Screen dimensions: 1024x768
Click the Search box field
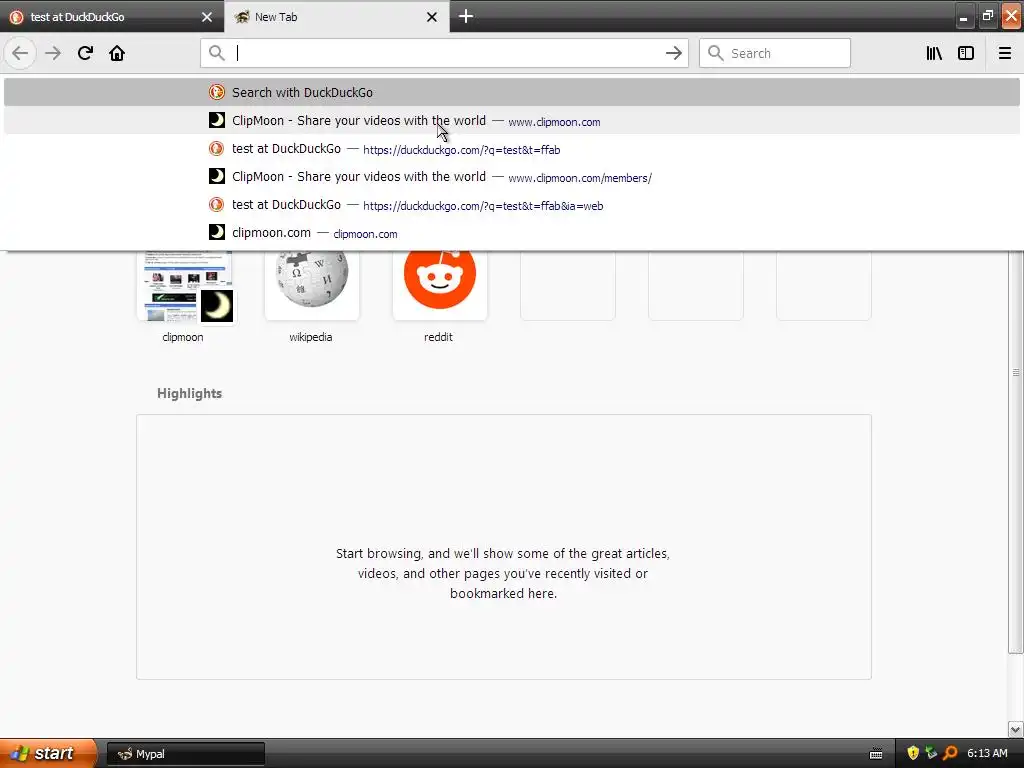(775, 53)
